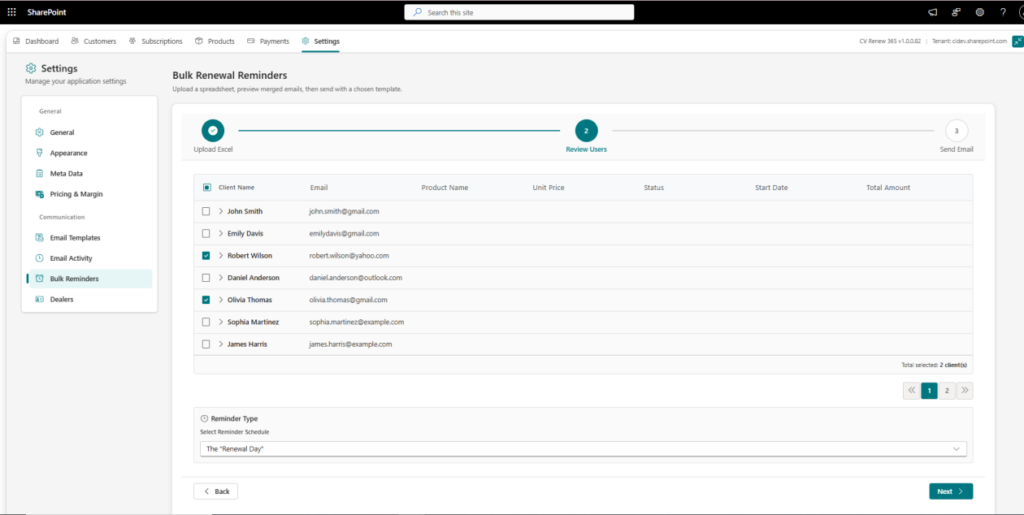The image size is (1024, 515).
Task: Click the megaphone announcements icon
Action: (x=932, y=12)
